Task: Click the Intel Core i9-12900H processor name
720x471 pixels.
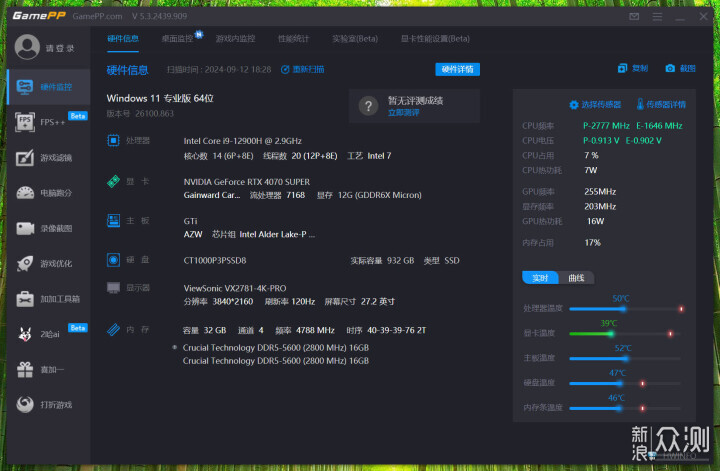Action: tap(242, 141)
